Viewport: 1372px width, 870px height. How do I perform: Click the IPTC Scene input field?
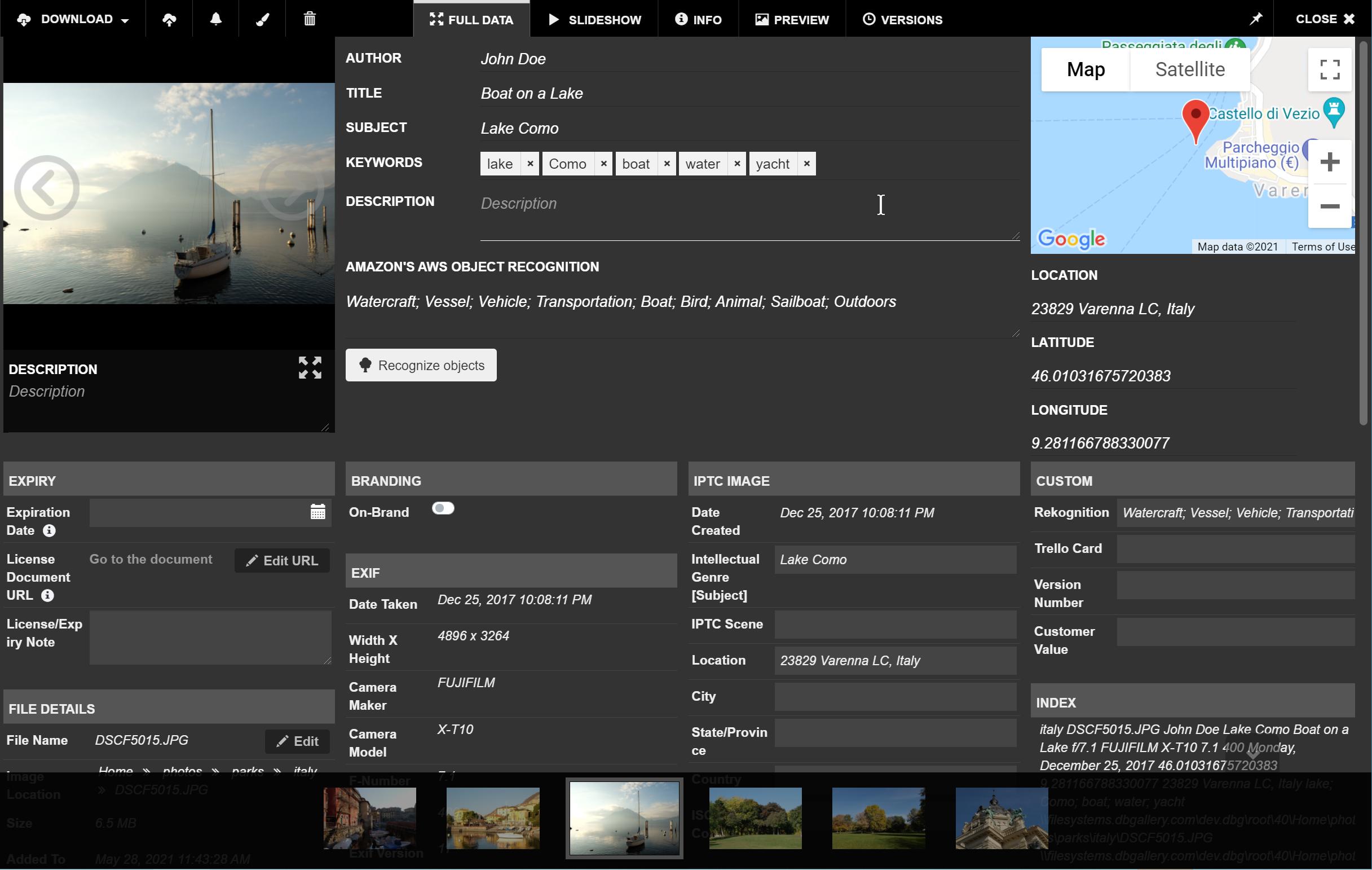coord(895,624)
